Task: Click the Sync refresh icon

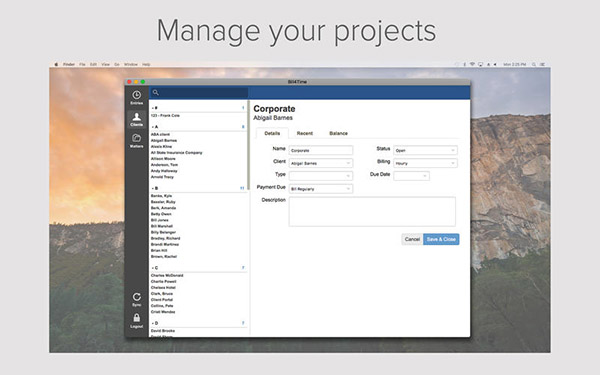Action: click(x=137, y=297)
